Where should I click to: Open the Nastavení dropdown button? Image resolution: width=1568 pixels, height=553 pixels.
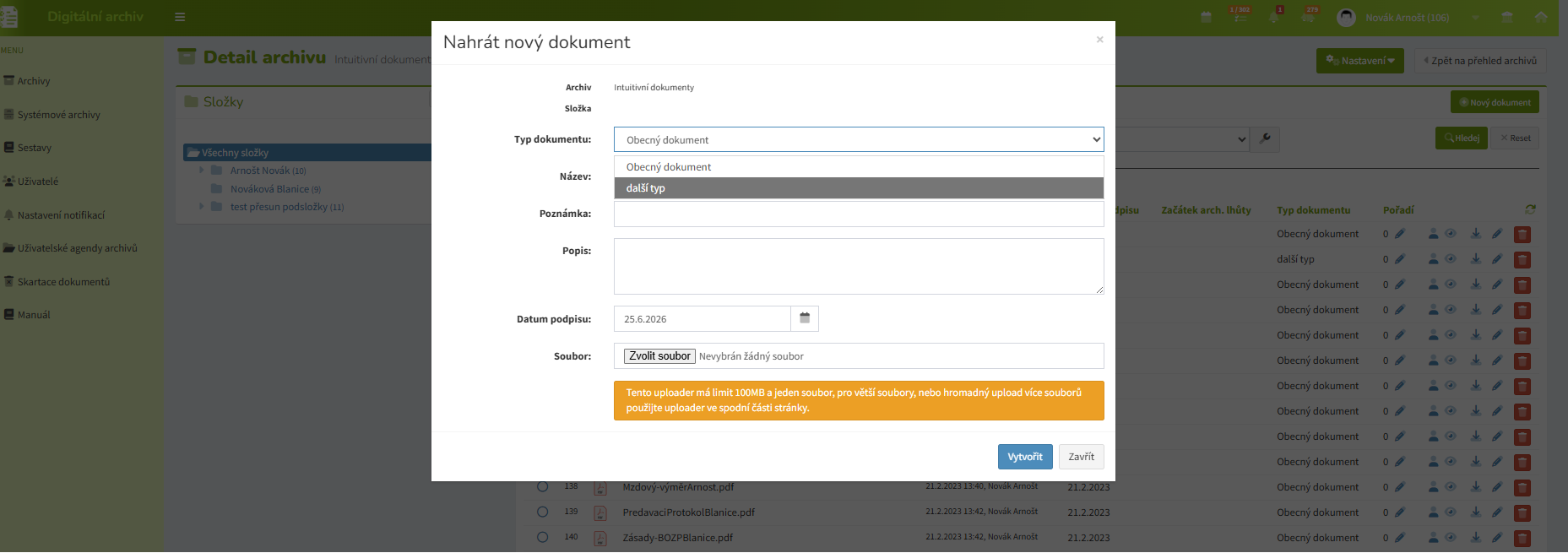(1359, 61)
